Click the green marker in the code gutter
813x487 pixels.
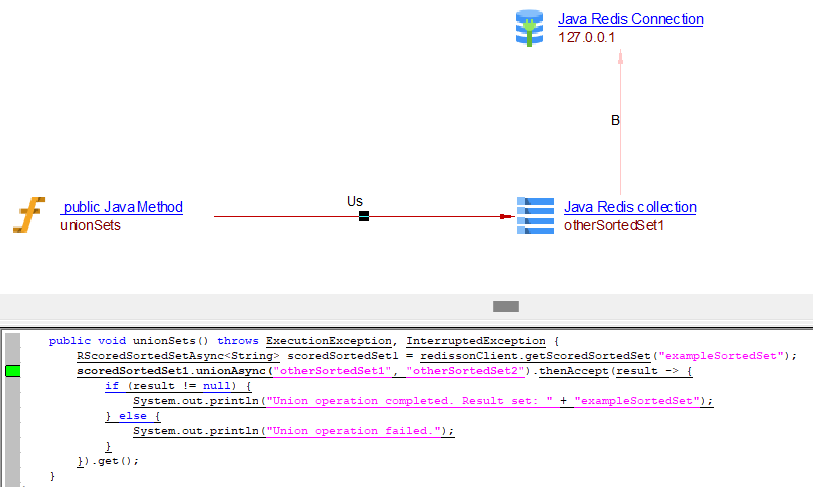(x=13, y=371)
